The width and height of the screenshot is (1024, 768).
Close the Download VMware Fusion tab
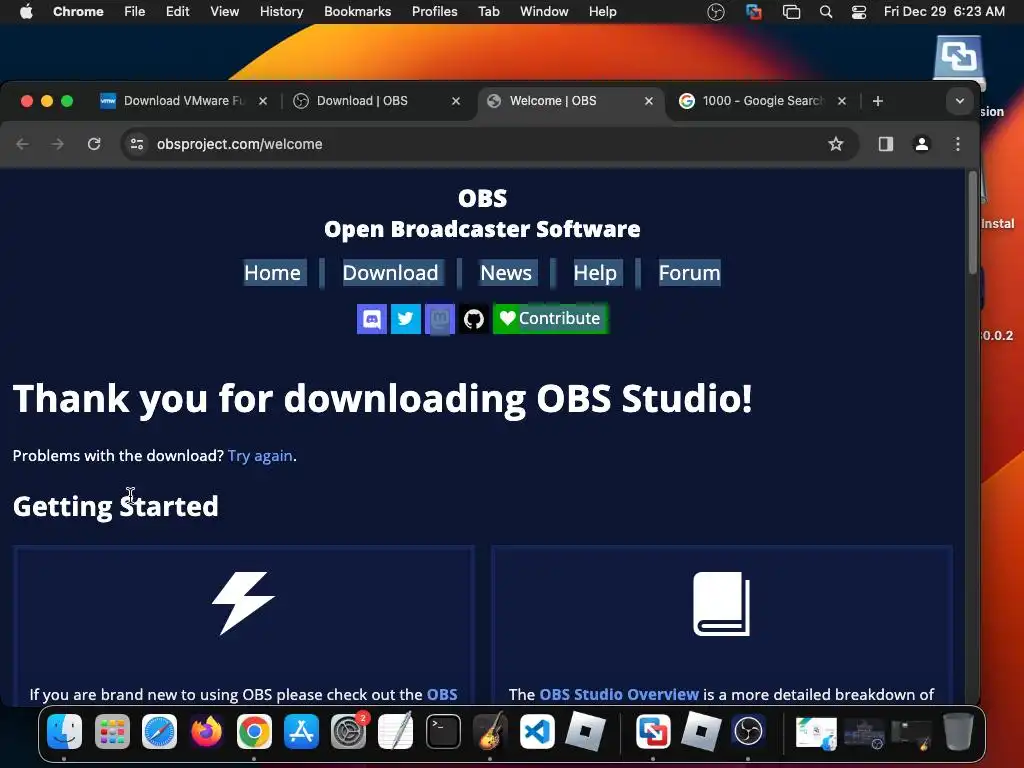pos(263,101)
